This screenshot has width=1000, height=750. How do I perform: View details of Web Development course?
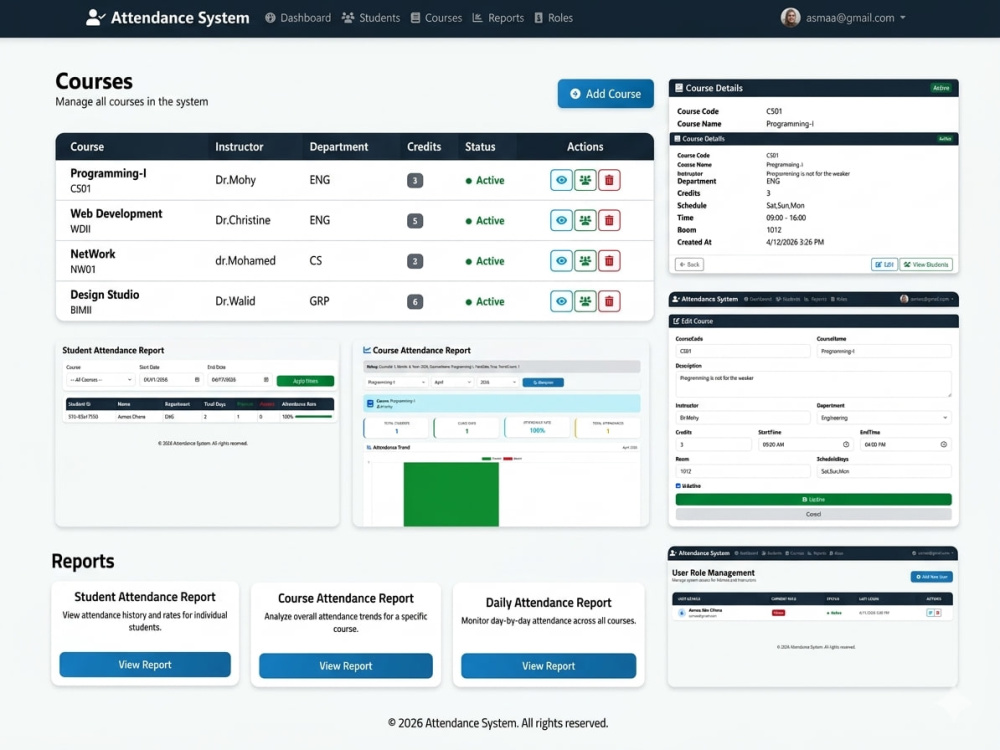tap(561, 221)
